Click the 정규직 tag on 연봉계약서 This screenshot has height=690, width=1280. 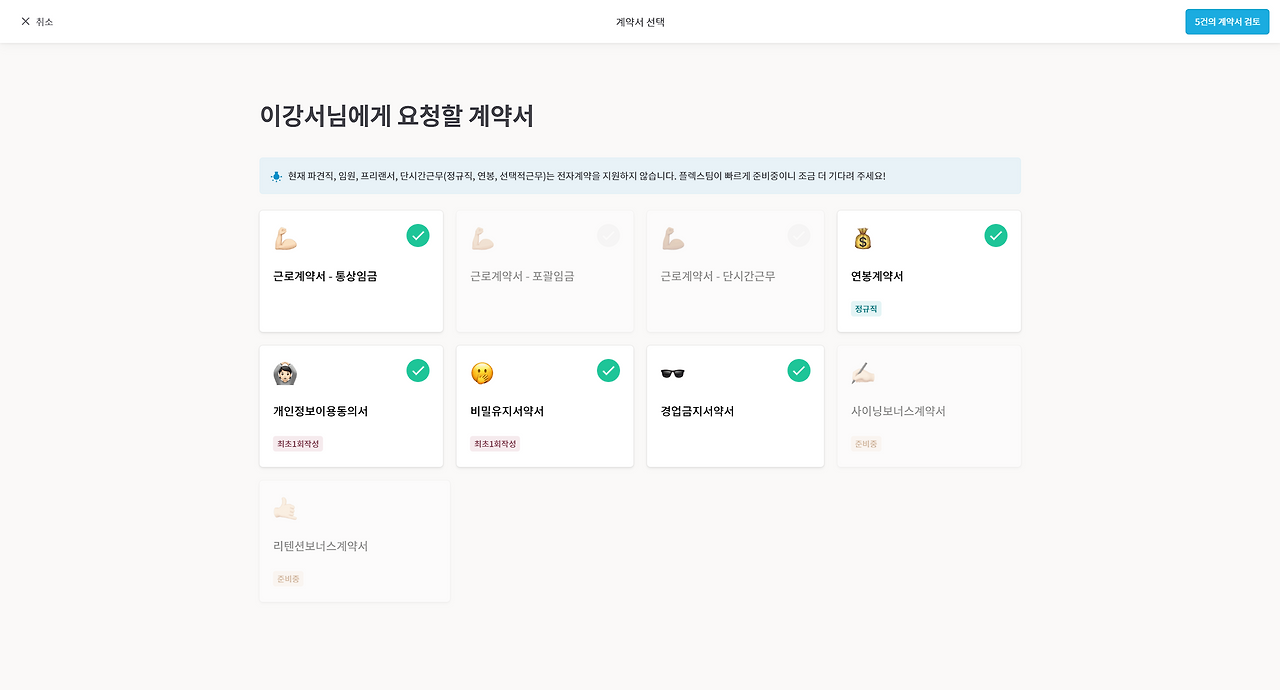(866, 309)
